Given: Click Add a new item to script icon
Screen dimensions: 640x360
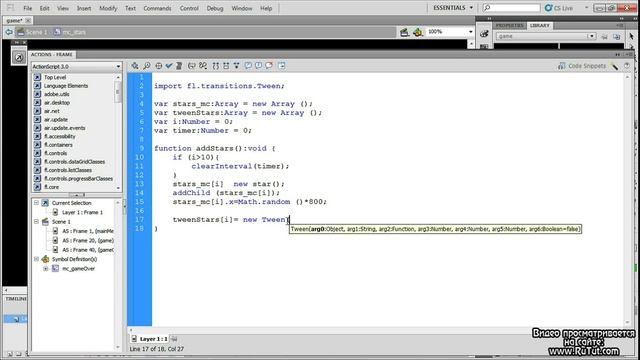Looking at the screenshot, I should (135, 66).
